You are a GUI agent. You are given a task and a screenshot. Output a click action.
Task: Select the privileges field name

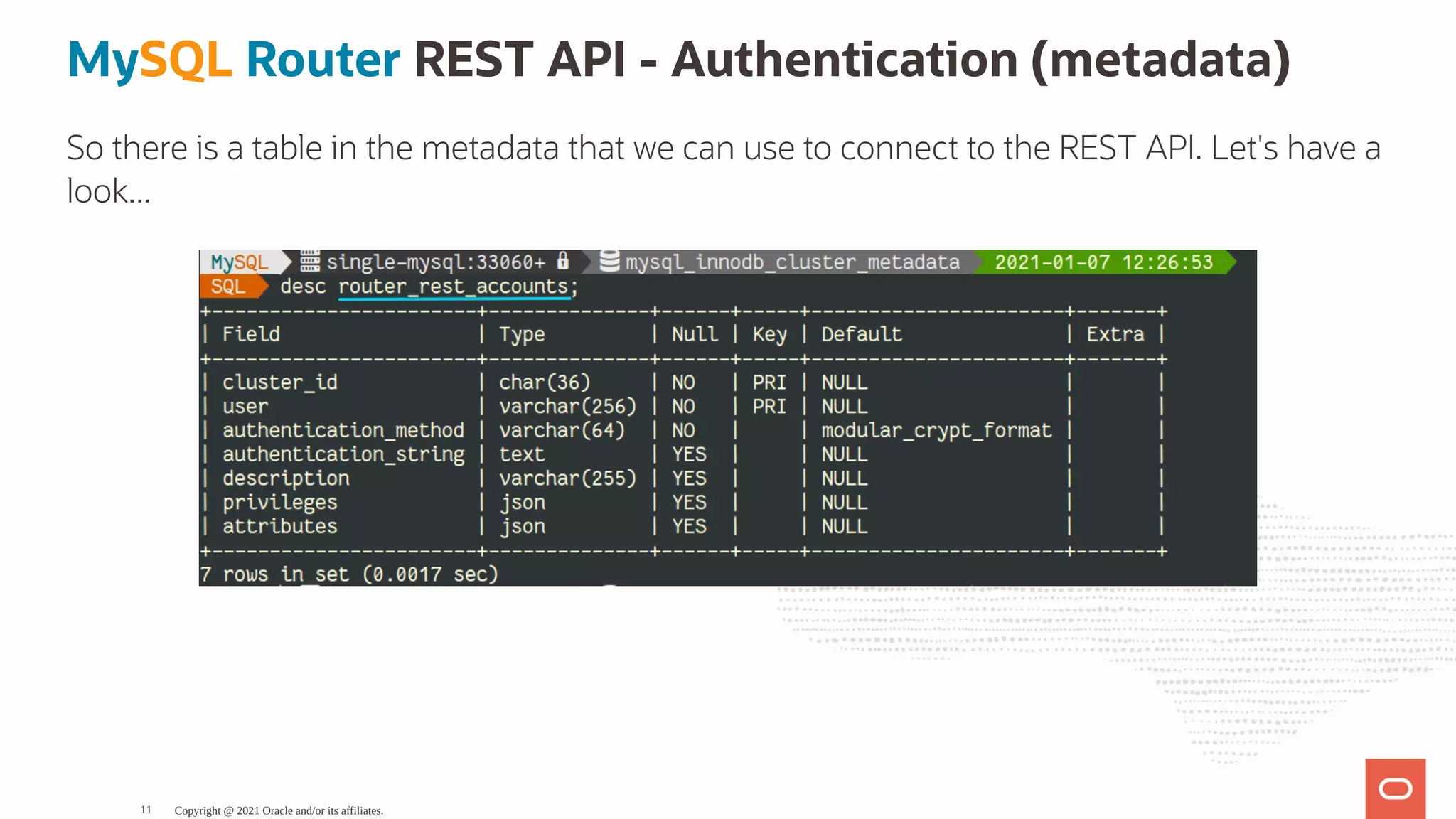point(280,503)
